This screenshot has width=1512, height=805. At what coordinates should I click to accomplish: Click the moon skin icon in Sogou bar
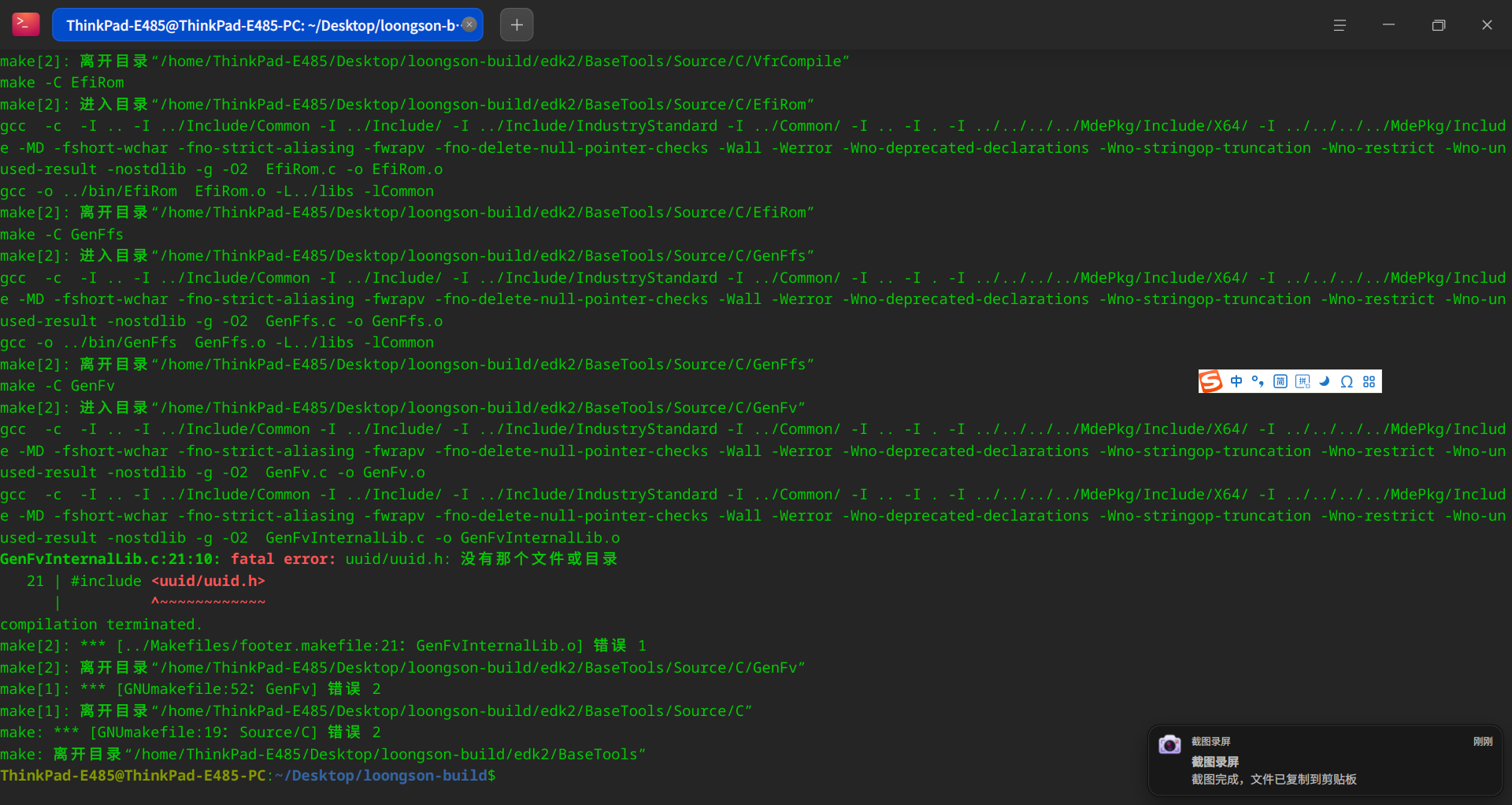[x=1325, y=381]
